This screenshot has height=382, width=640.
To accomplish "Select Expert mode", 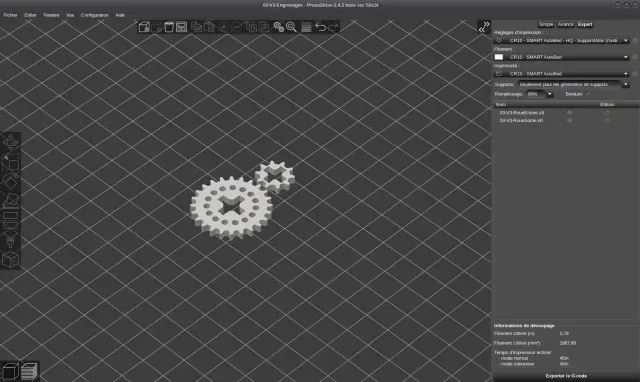I will coord(585,24).
